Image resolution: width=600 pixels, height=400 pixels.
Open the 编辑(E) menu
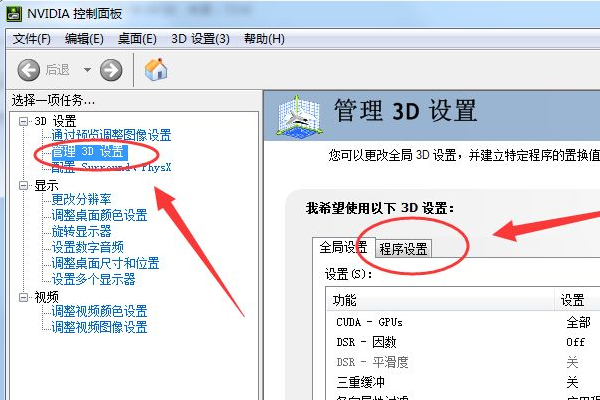tap(84, 39)
